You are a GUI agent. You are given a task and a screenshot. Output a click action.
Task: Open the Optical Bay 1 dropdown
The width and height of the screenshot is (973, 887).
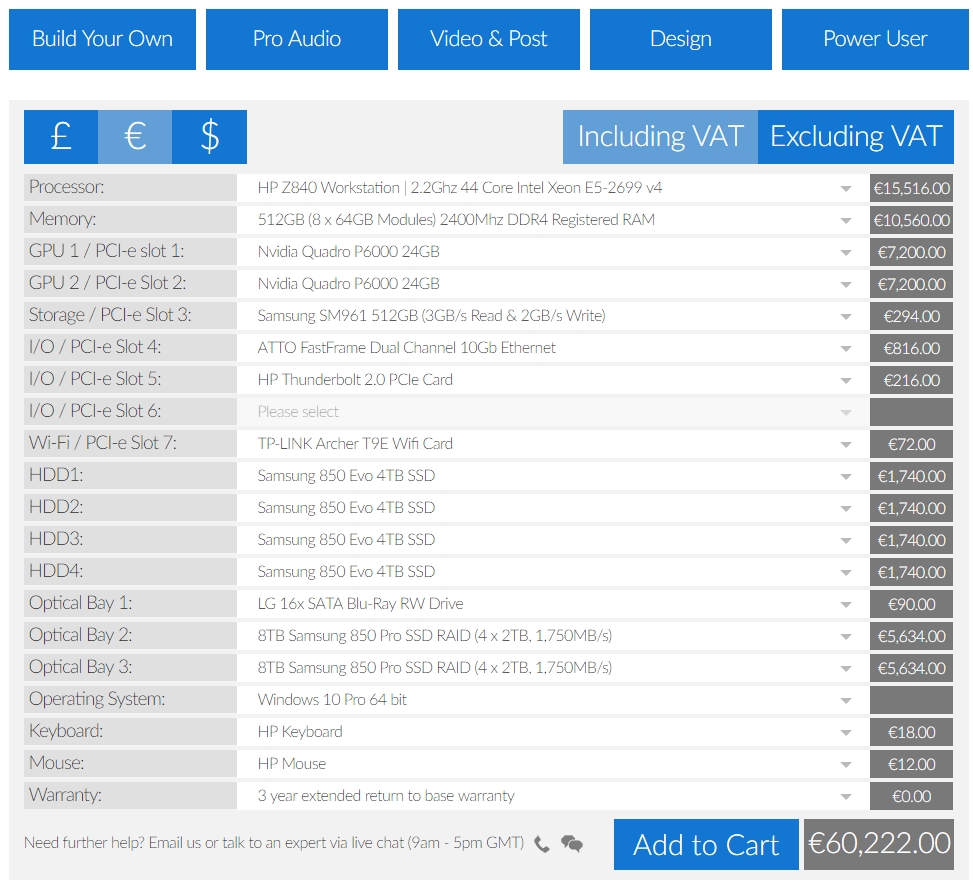tap(552, 604)
